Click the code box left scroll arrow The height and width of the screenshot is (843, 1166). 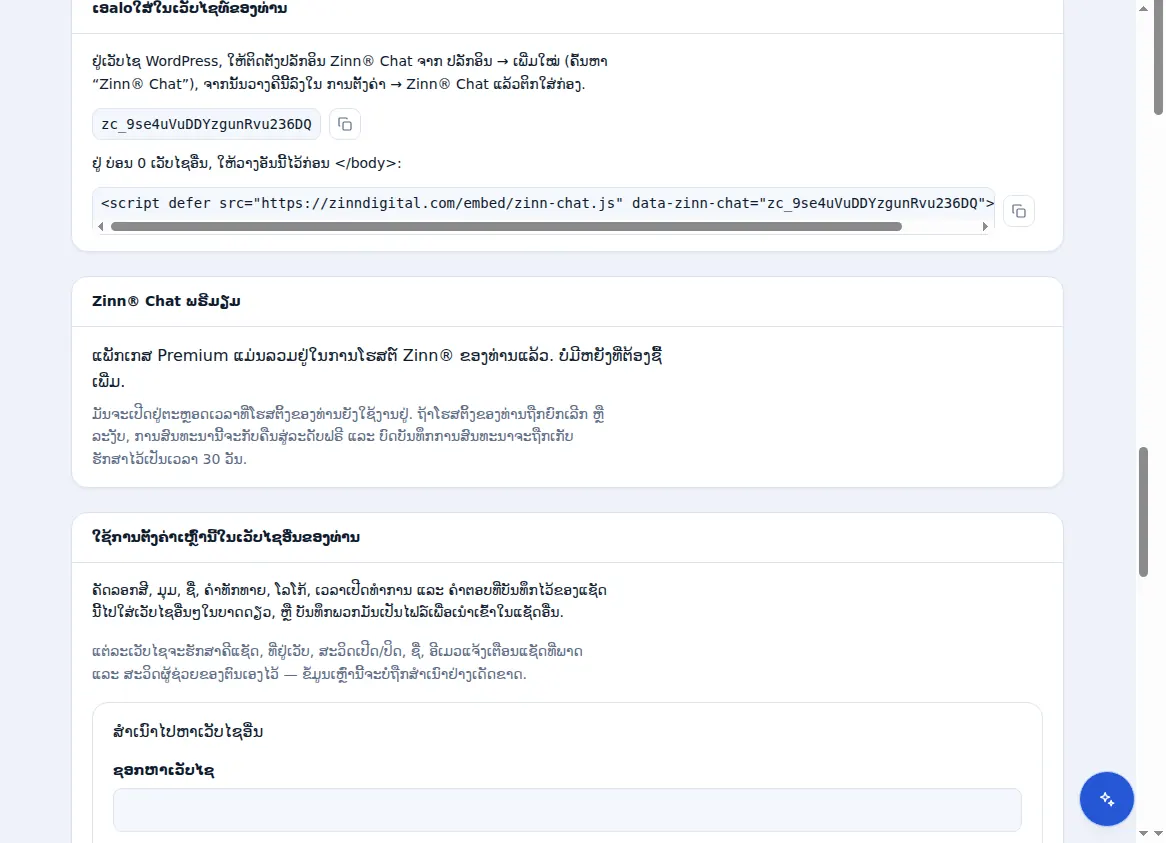click(x=100, y=227)
